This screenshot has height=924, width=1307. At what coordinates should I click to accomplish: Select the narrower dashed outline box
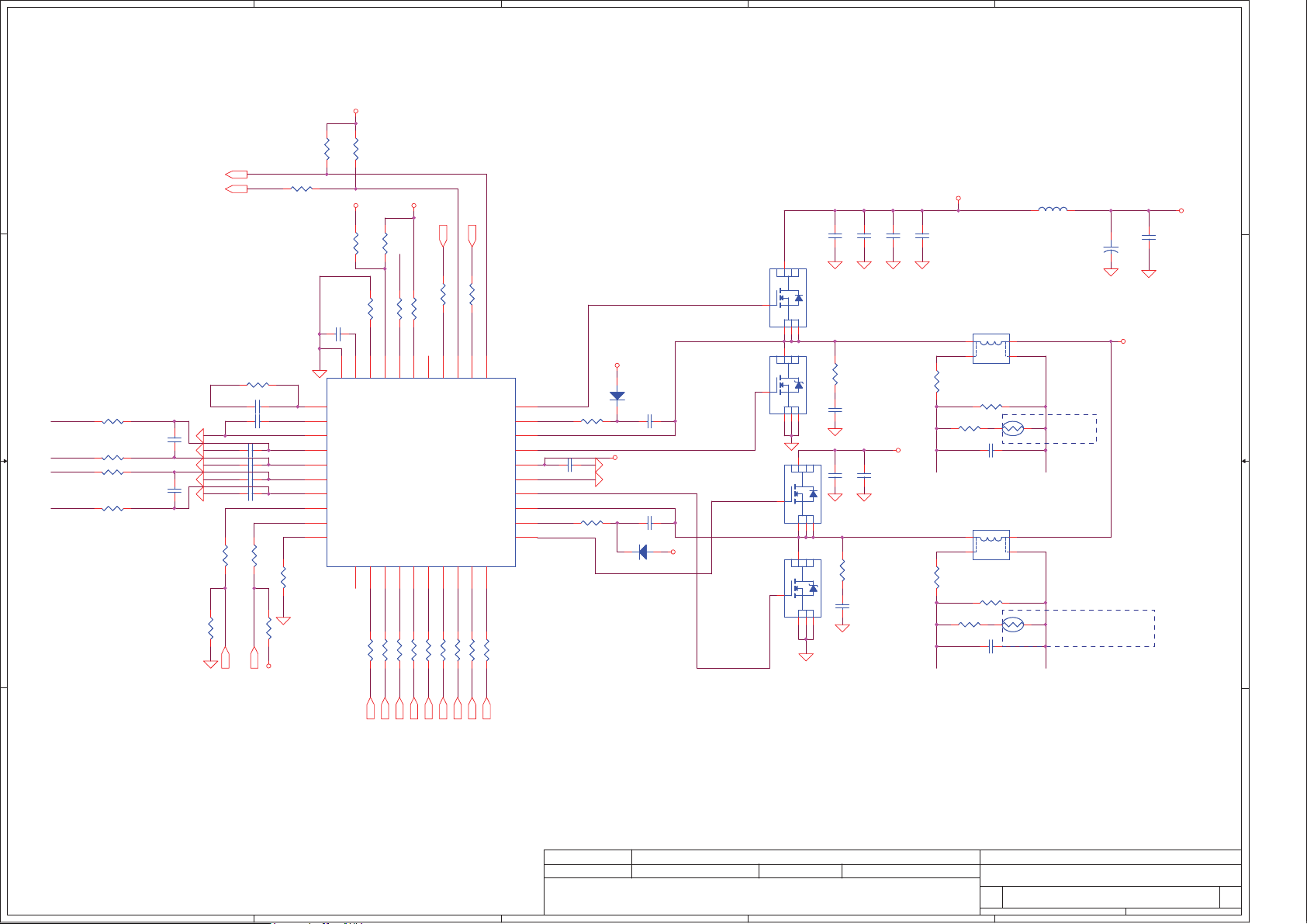pos(1049,429)
